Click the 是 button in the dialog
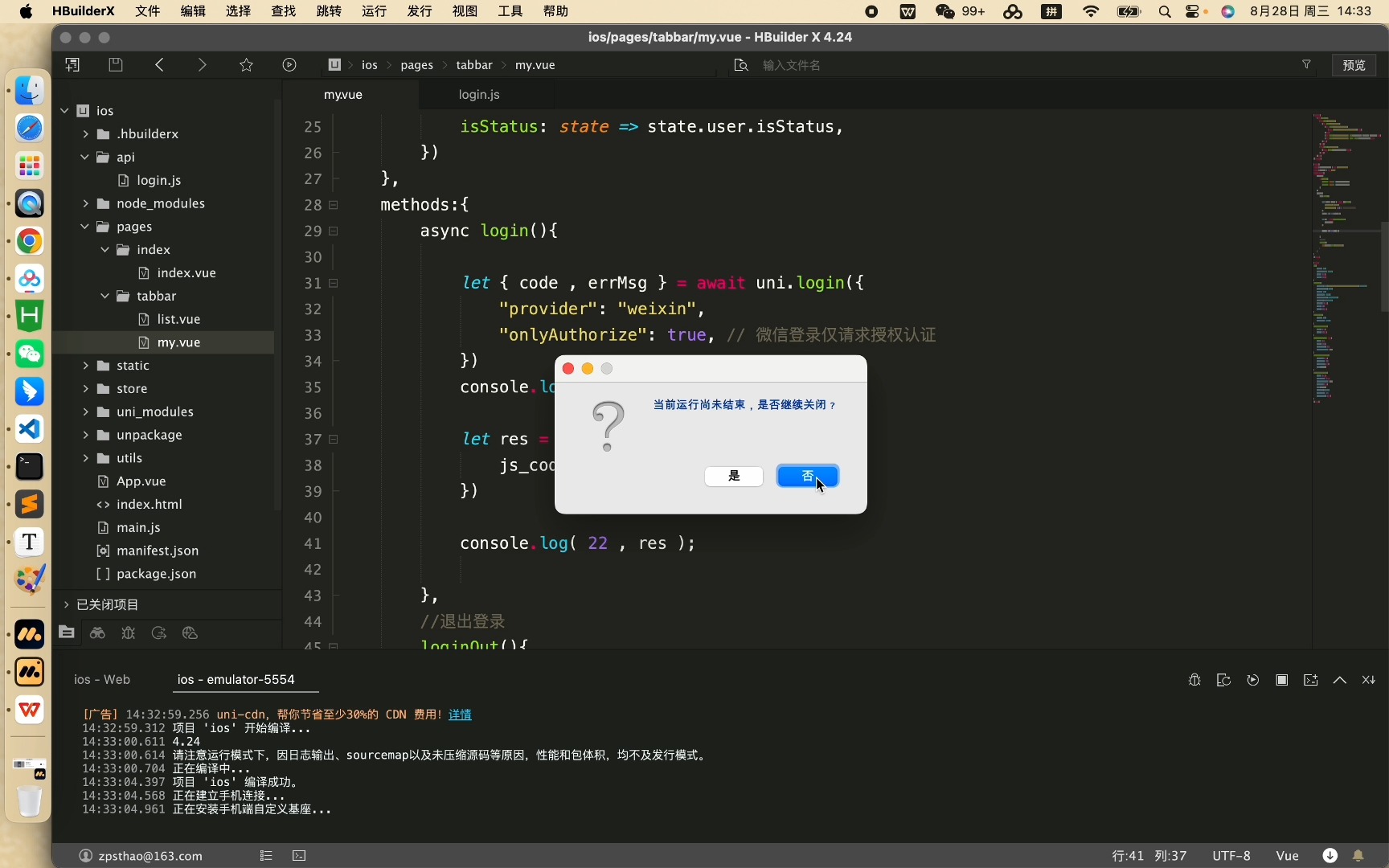This screenshot has width=1389, height=868. click(734, 476)
